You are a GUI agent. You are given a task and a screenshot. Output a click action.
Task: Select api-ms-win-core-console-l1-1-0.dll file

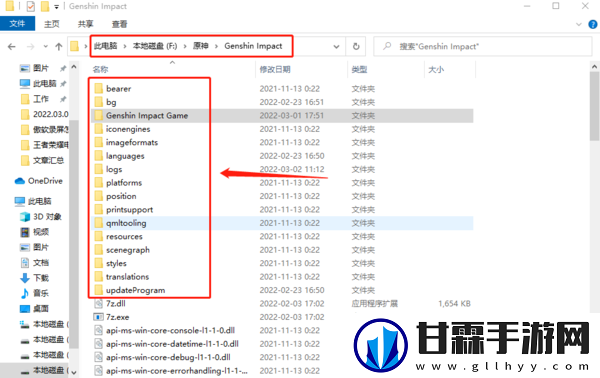tap(170, 330)
